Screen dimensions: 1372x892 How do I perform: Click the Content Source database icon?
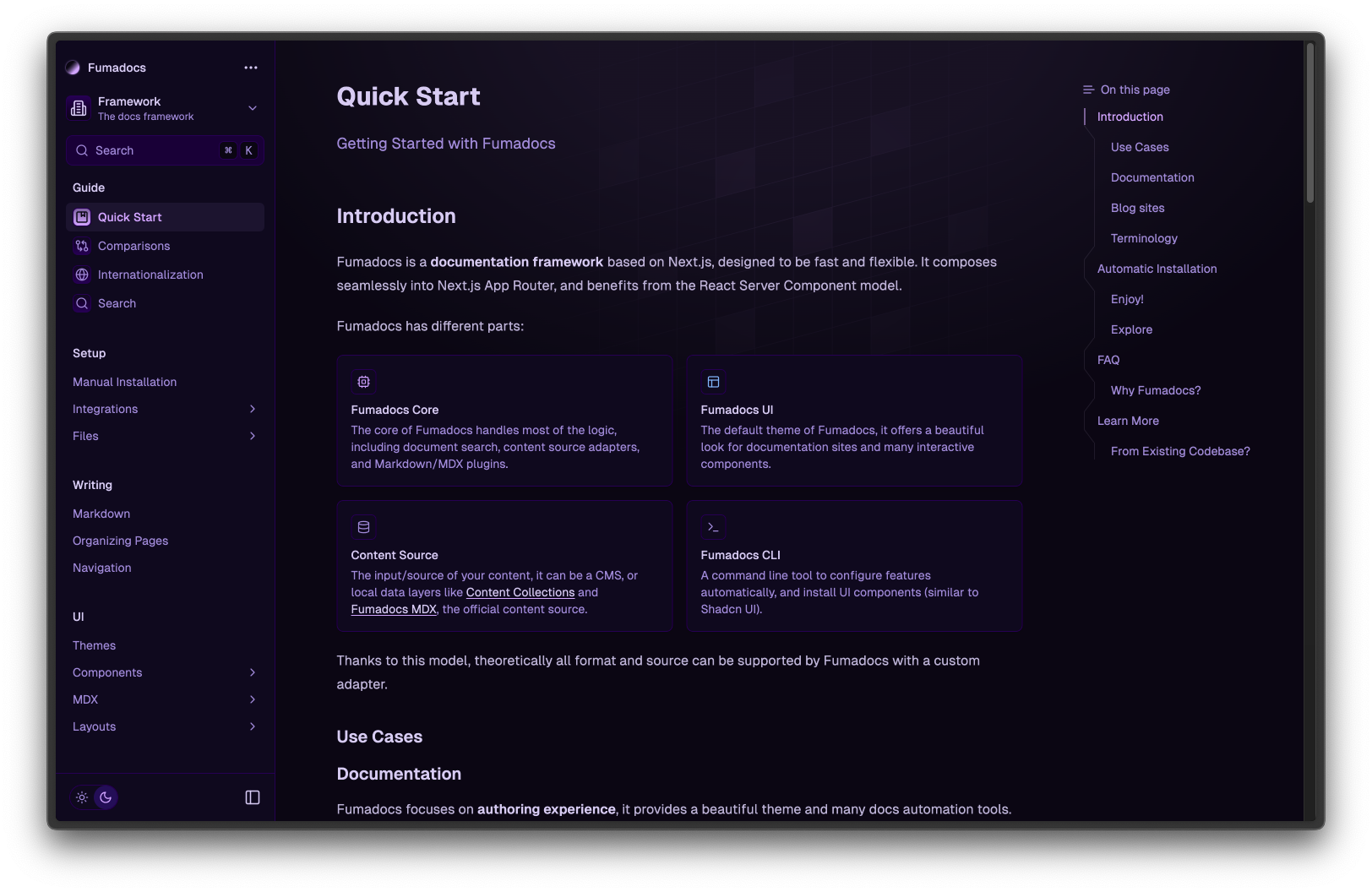point(364,527)
